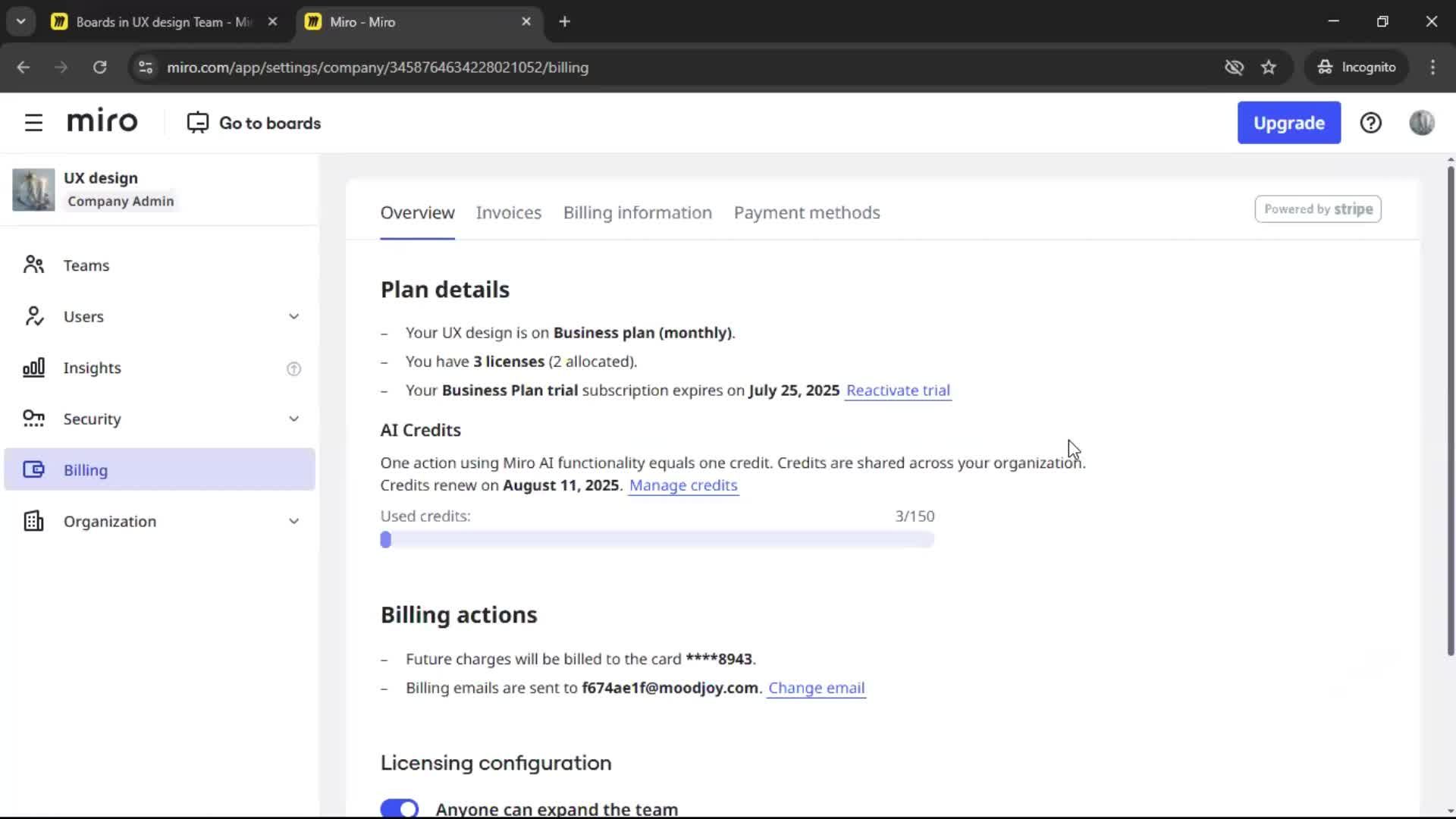Open the hamburger main menu
Viewport: 1456px width, 819px height.
(x=33, y=123)
